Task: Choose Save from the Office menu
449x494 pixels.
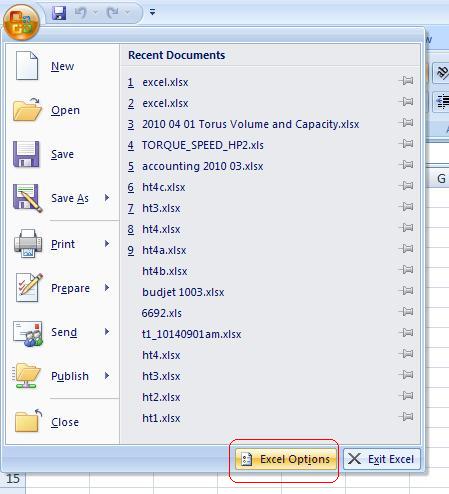Action: pyautogui.click(x=63, y=154)
